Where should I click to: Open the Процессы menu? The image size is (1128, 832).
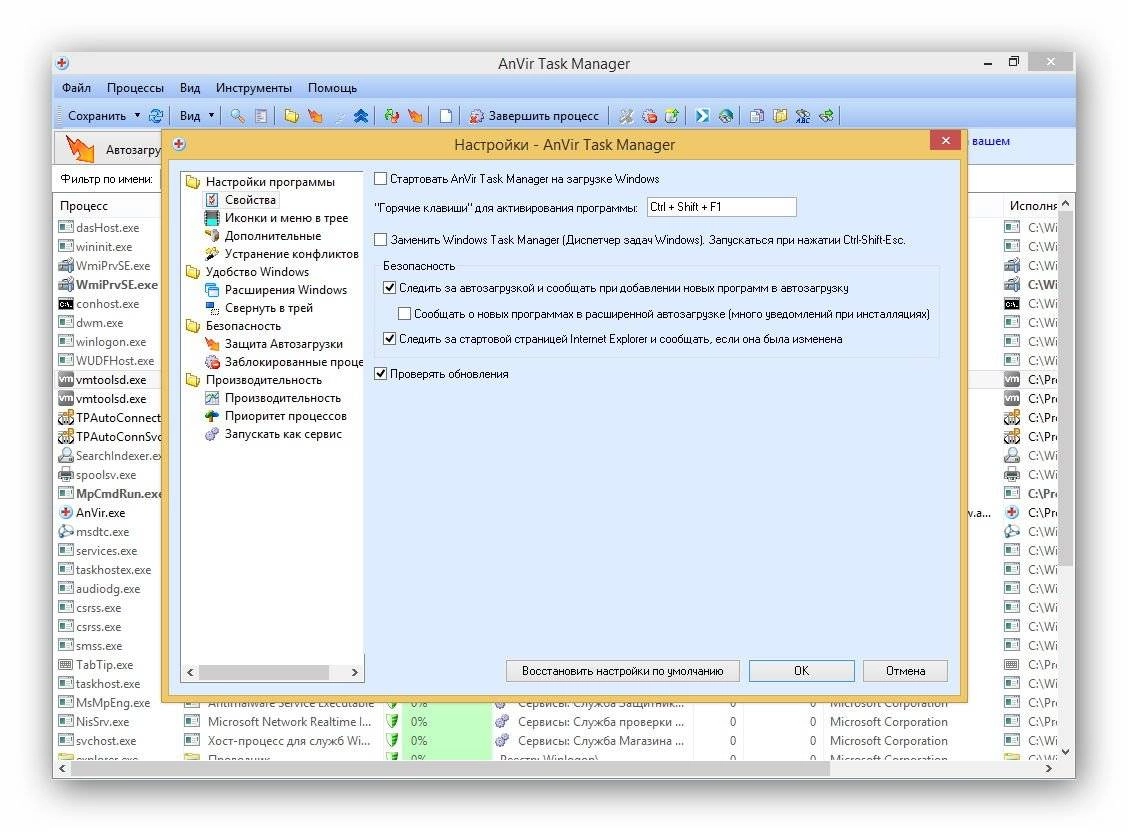[135, 88]
